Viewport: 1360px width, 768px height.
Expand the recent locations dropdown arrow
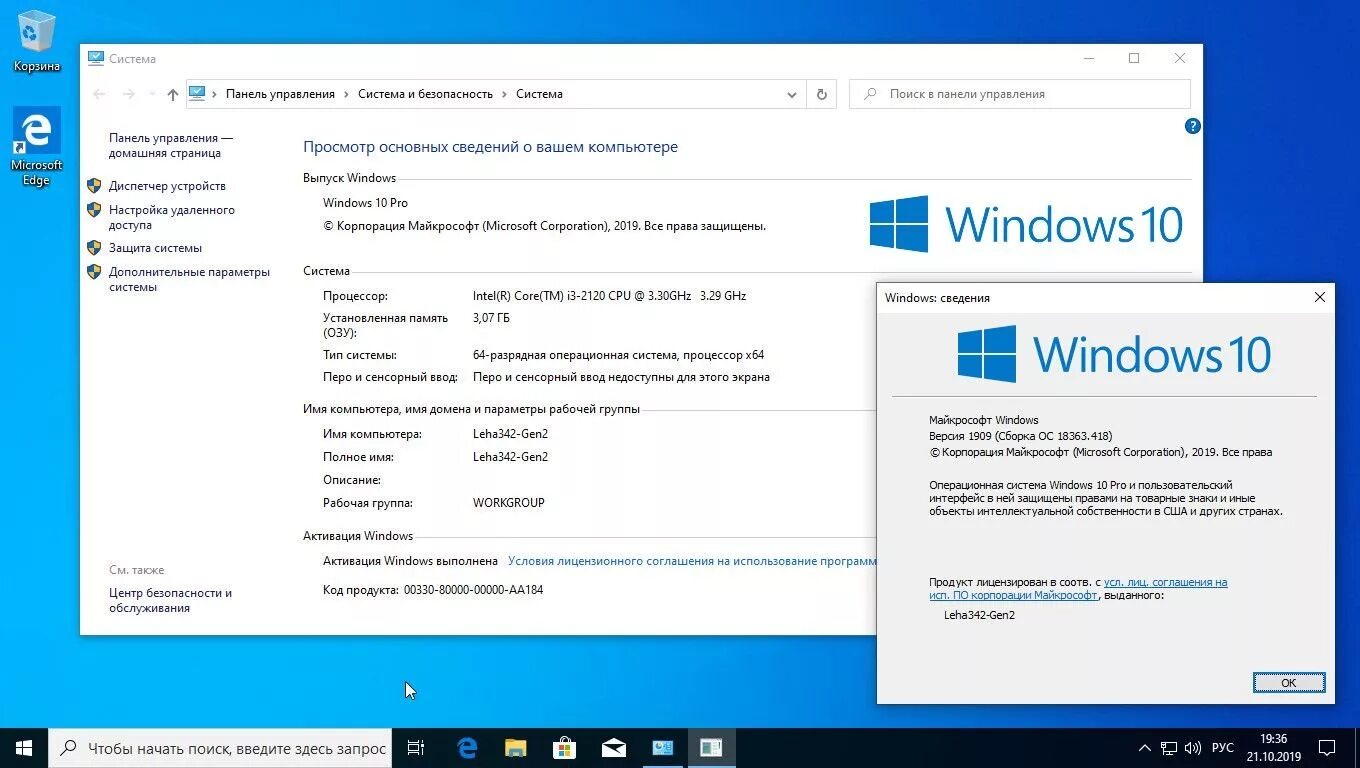pos(151,94)
